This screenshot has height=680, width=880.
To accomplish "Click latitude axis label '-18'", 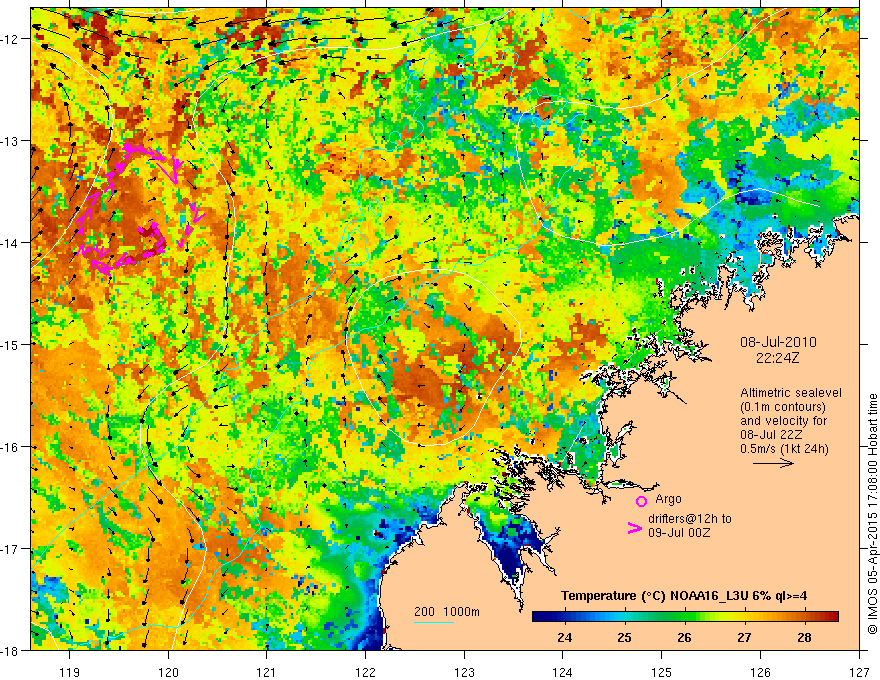I will click(11, 650).
